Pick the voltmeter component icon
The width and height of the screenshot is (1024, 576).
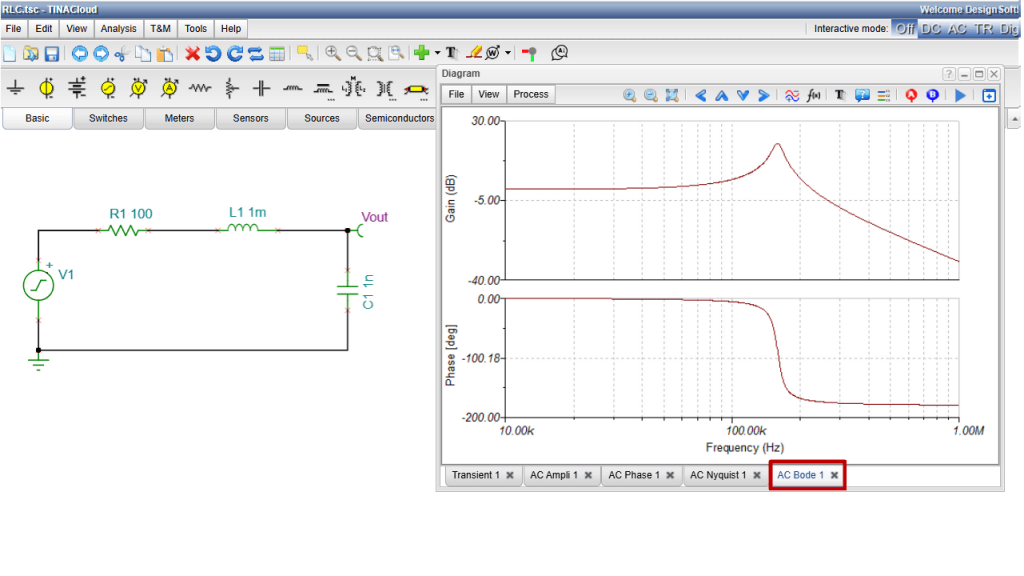tap(138, 88)
